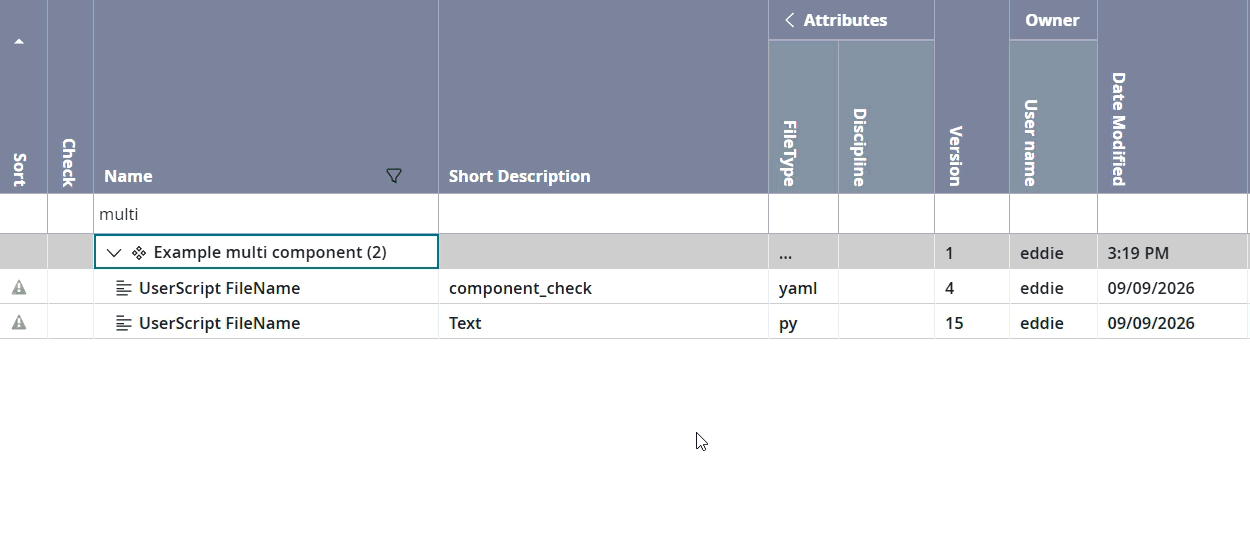This screenshot has height=542, width=1250.
Task: Collapse the Attributes column group chevron
Action: tap(789, 20)
